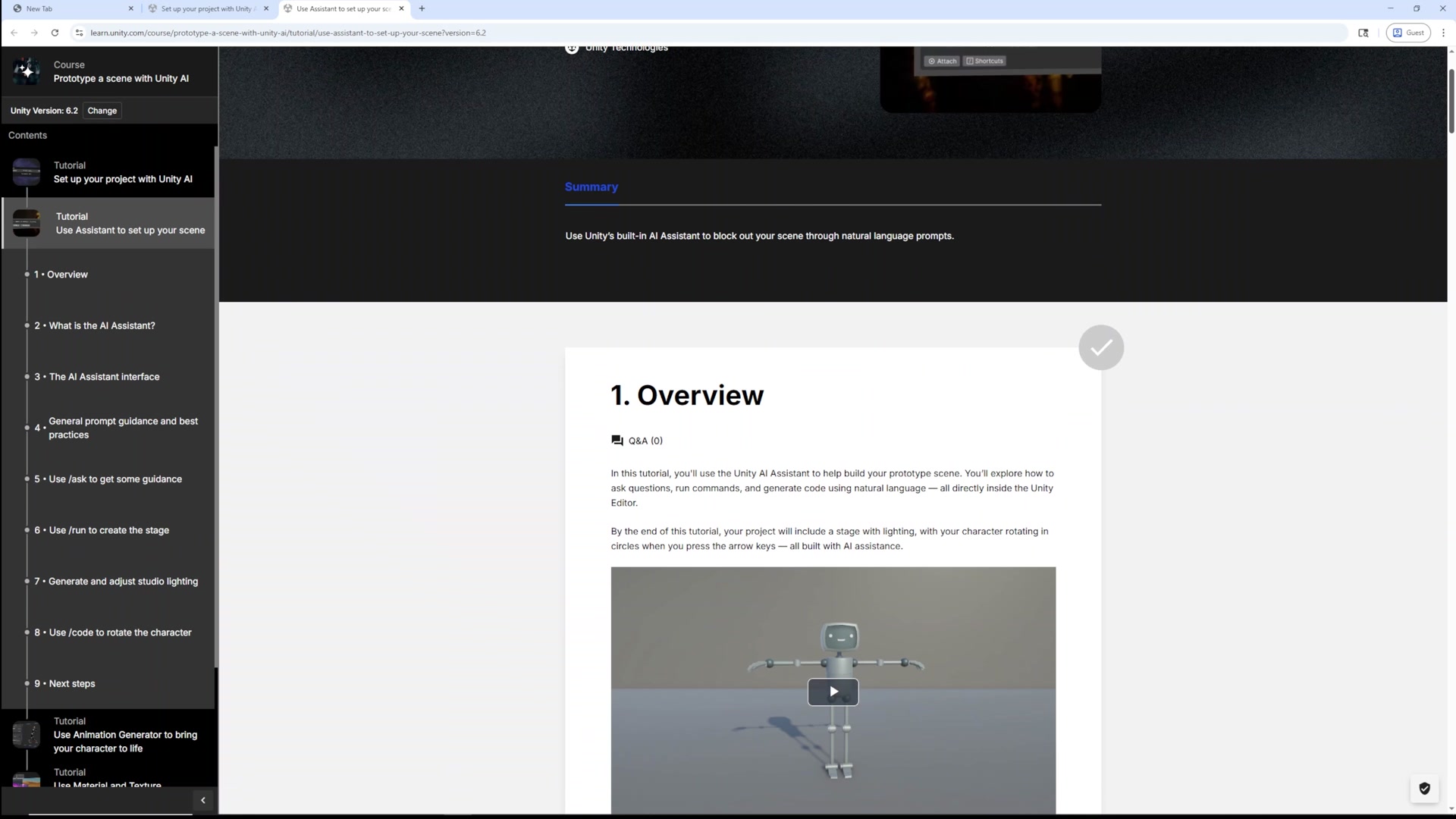Viewport: 1456px width, 819px height.
Task: Click Shortcuts button in preview image
Action: (x=984, y=61)
